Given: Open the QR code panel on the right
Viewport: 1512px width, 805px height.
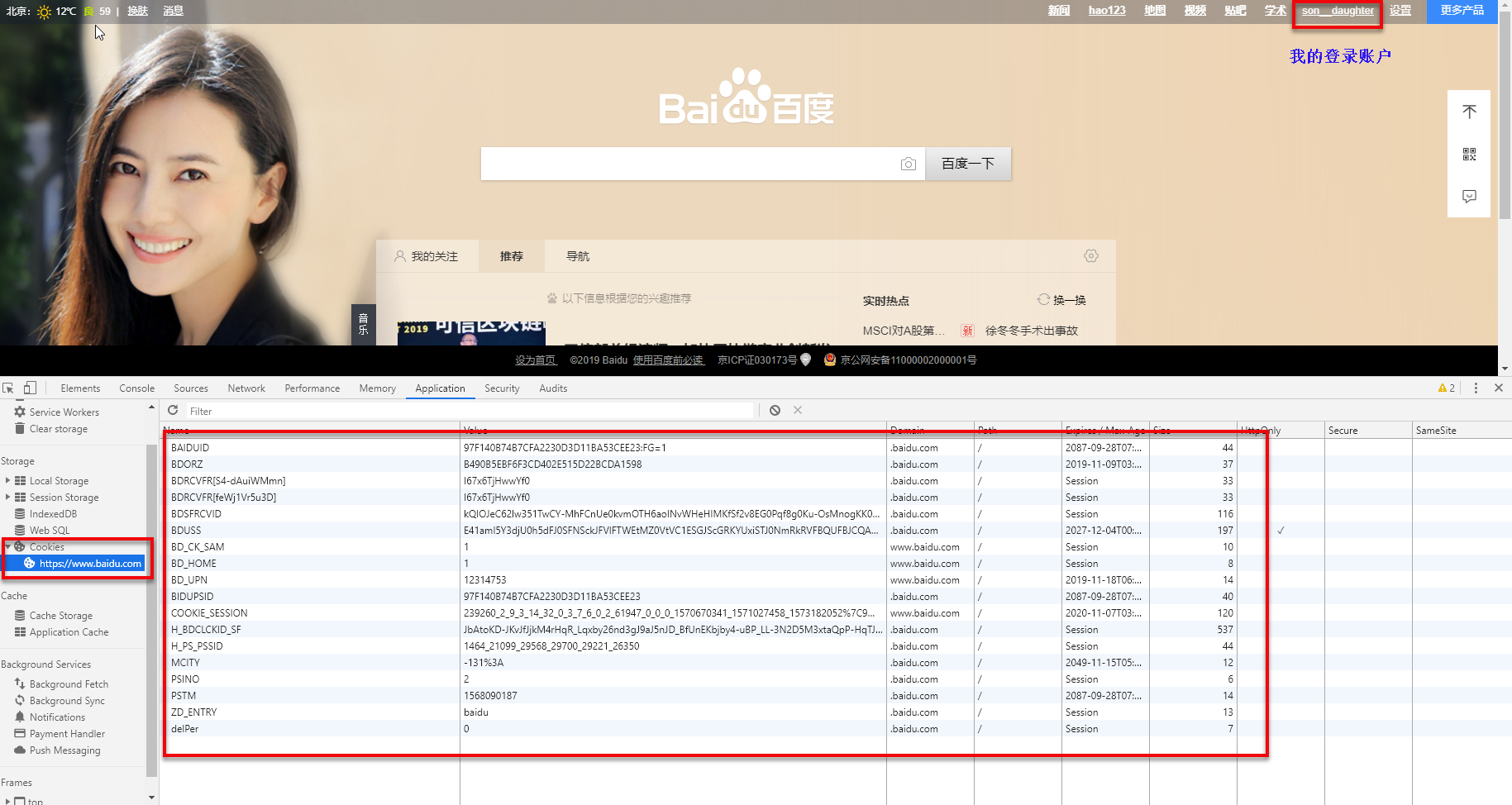Looking at the screenshot, I should point(1469,153).
